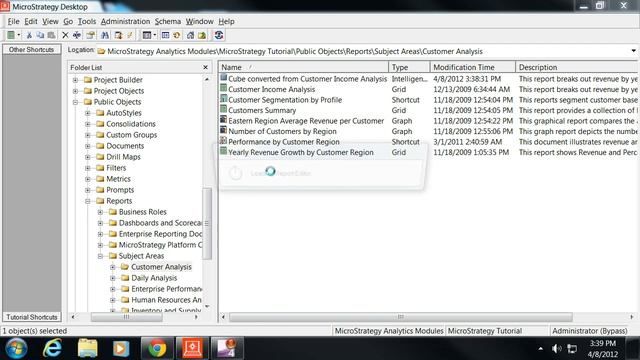Click the Other Shortcuts button
The height and width of the screenshot is (360, 640).
[x=31, y=49]
